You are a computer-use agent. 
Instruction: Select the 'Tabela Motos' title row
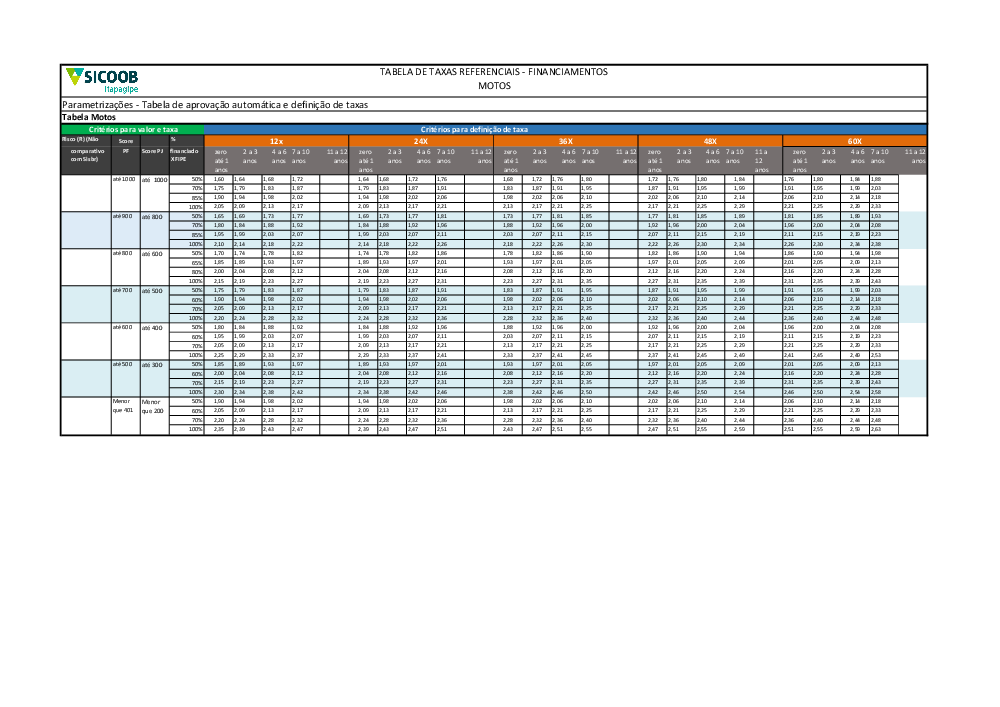pyautogui.click(x=89, y=118)
